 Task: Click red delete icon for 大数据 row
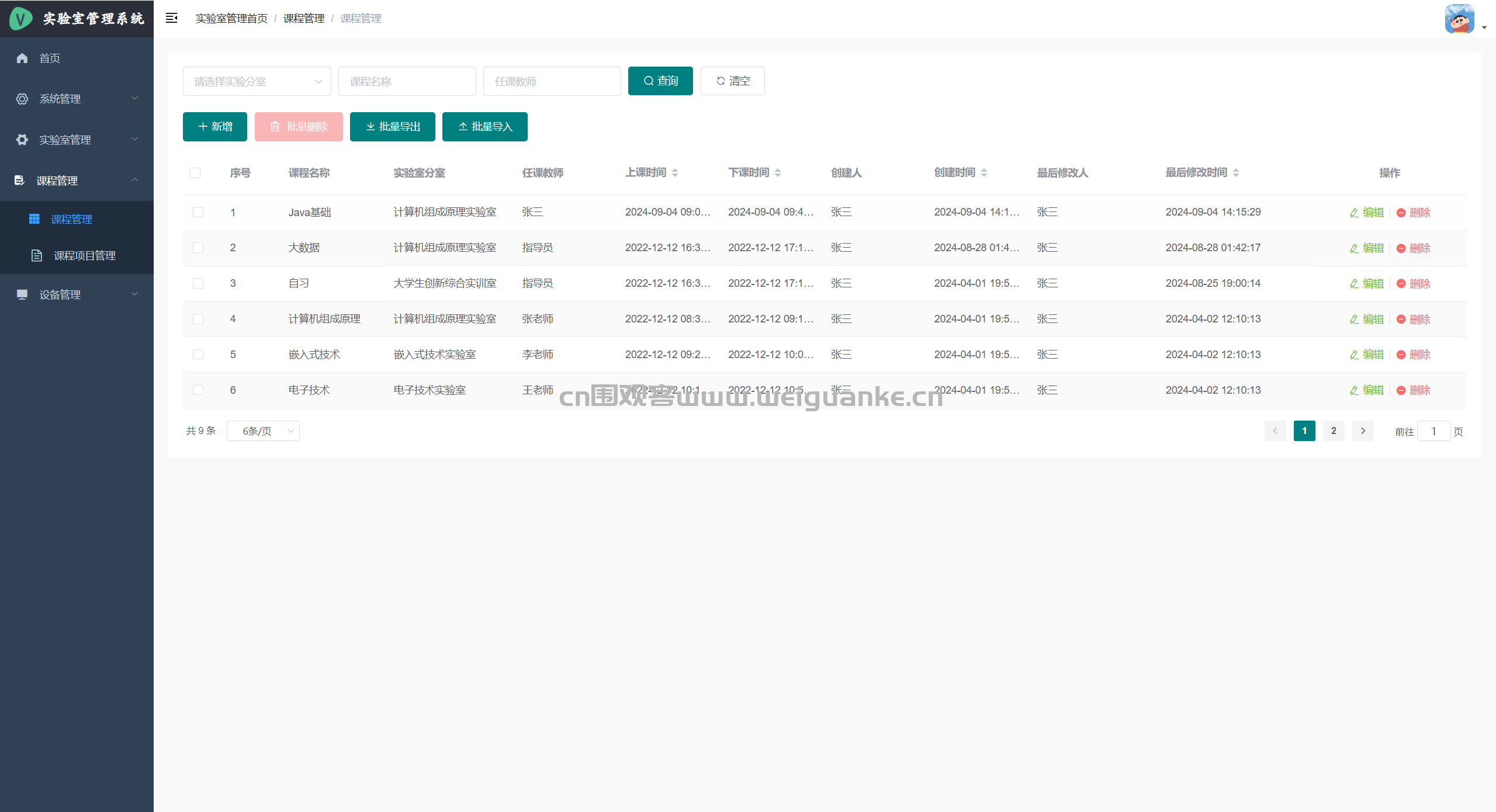click(1401, 248)
